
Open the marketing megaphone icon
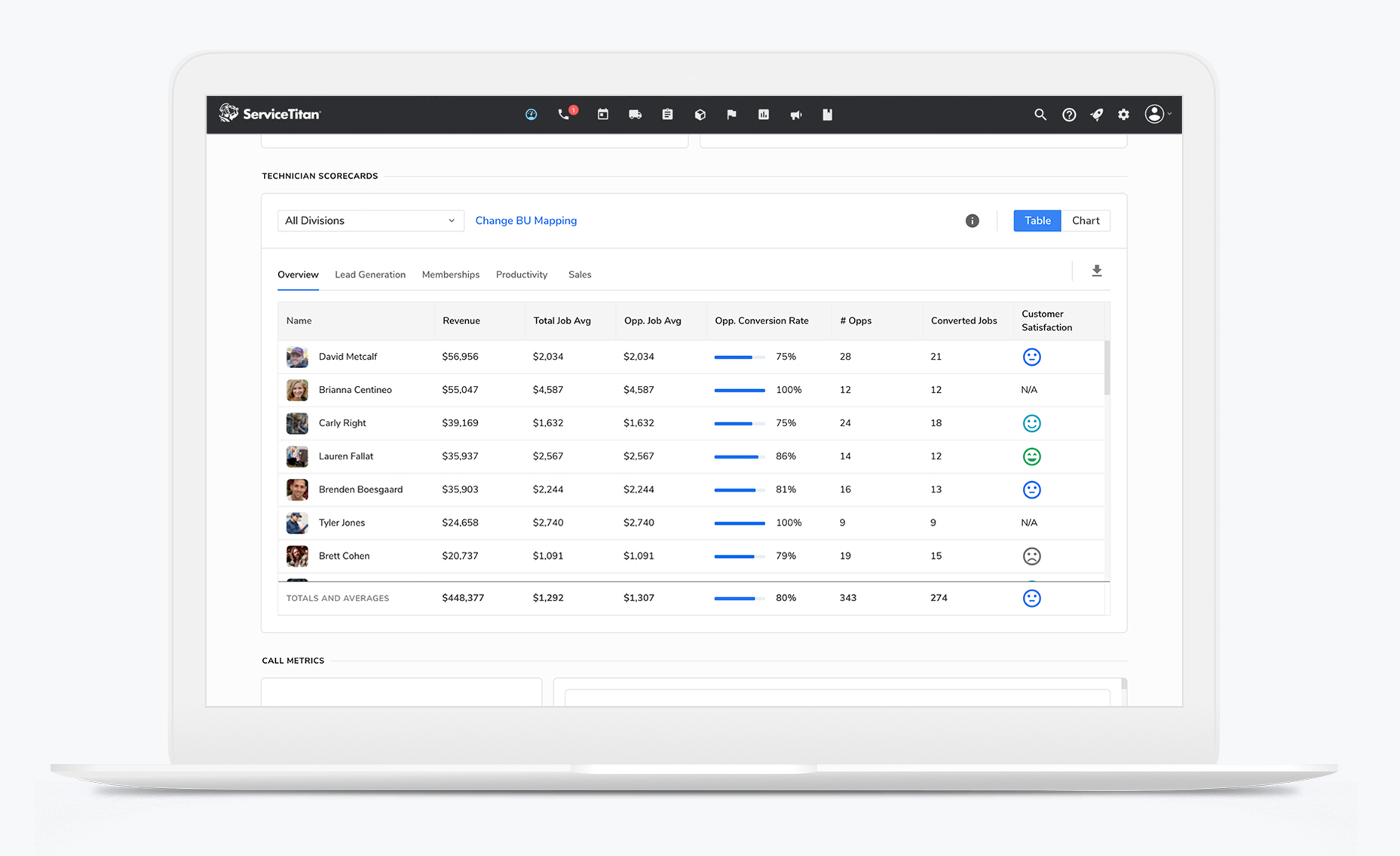click(795, 114)
